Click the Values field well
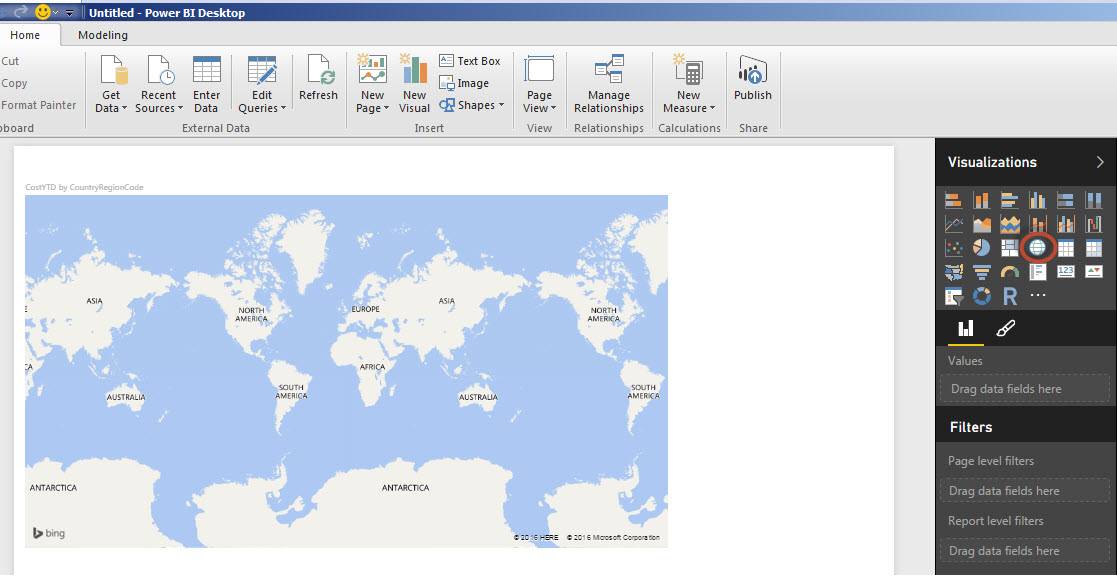 coord(1024,389)
